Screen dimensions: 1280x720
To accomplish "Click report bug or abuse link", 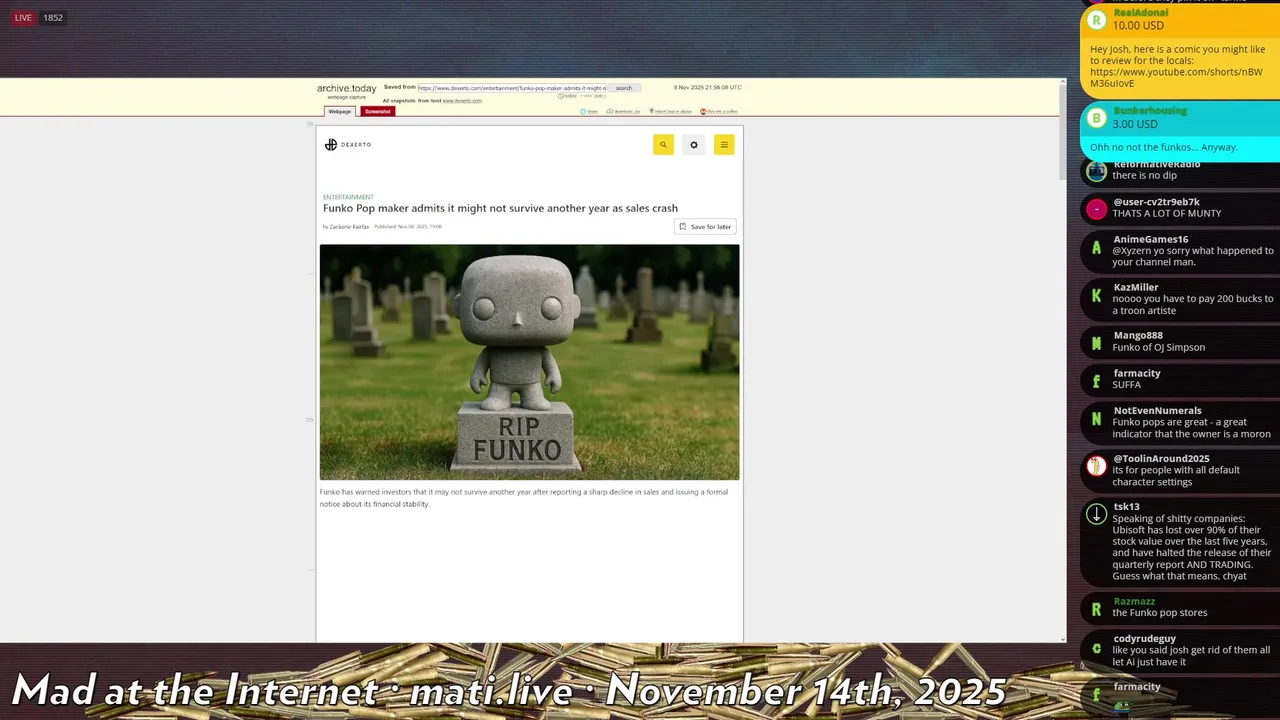I will [x=670, y=111].
